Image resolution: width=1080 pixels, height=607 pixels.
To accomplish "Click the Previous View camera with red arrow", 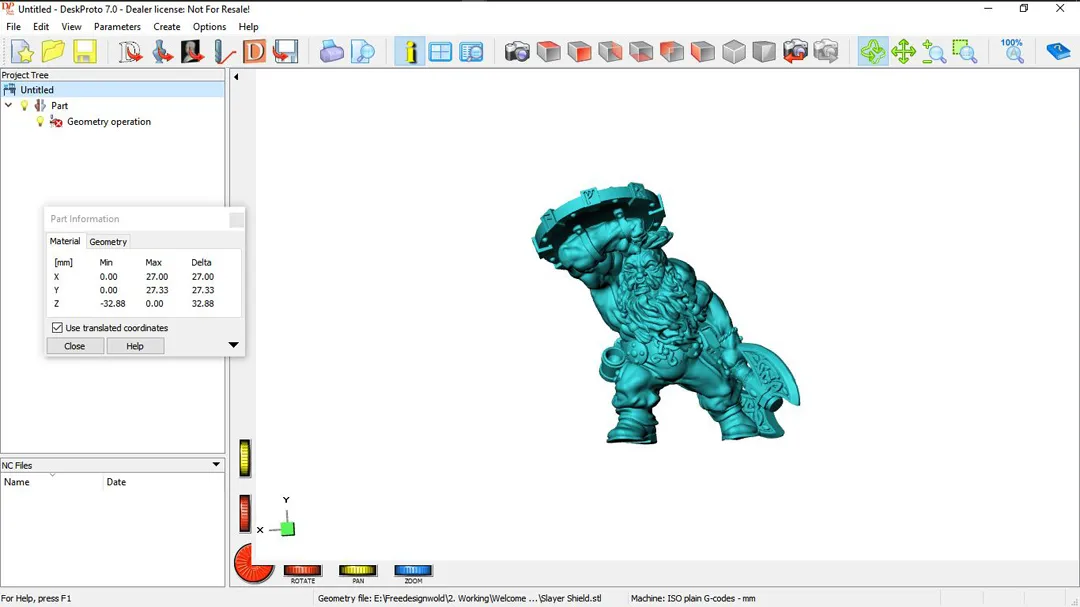I will coord(795,52).
